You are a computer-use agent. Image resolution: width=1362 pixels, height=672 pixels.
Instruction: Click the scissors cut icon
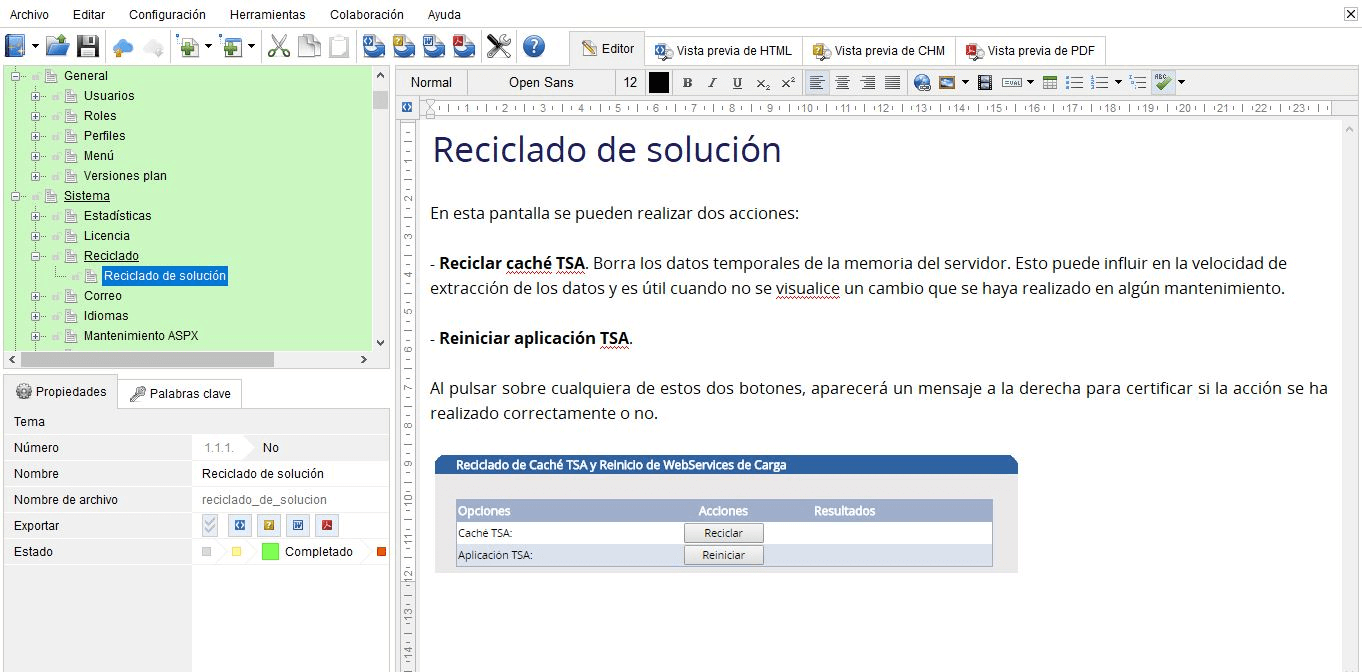(x=280, y=46)
